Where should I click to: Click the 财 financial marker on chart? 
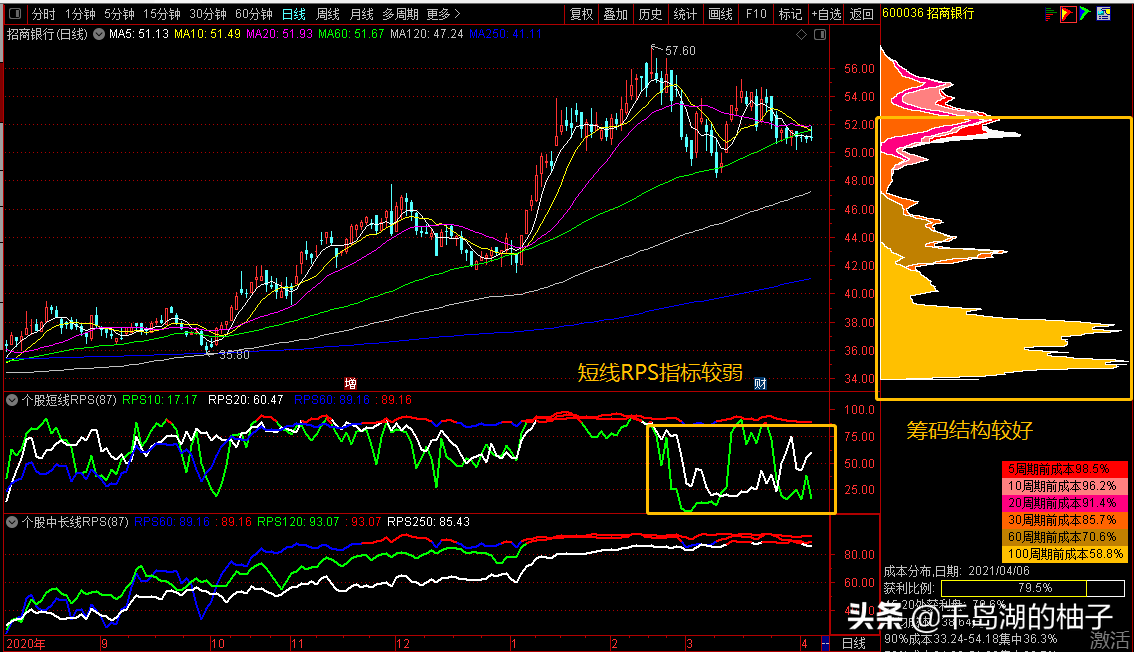click(760, 384)
